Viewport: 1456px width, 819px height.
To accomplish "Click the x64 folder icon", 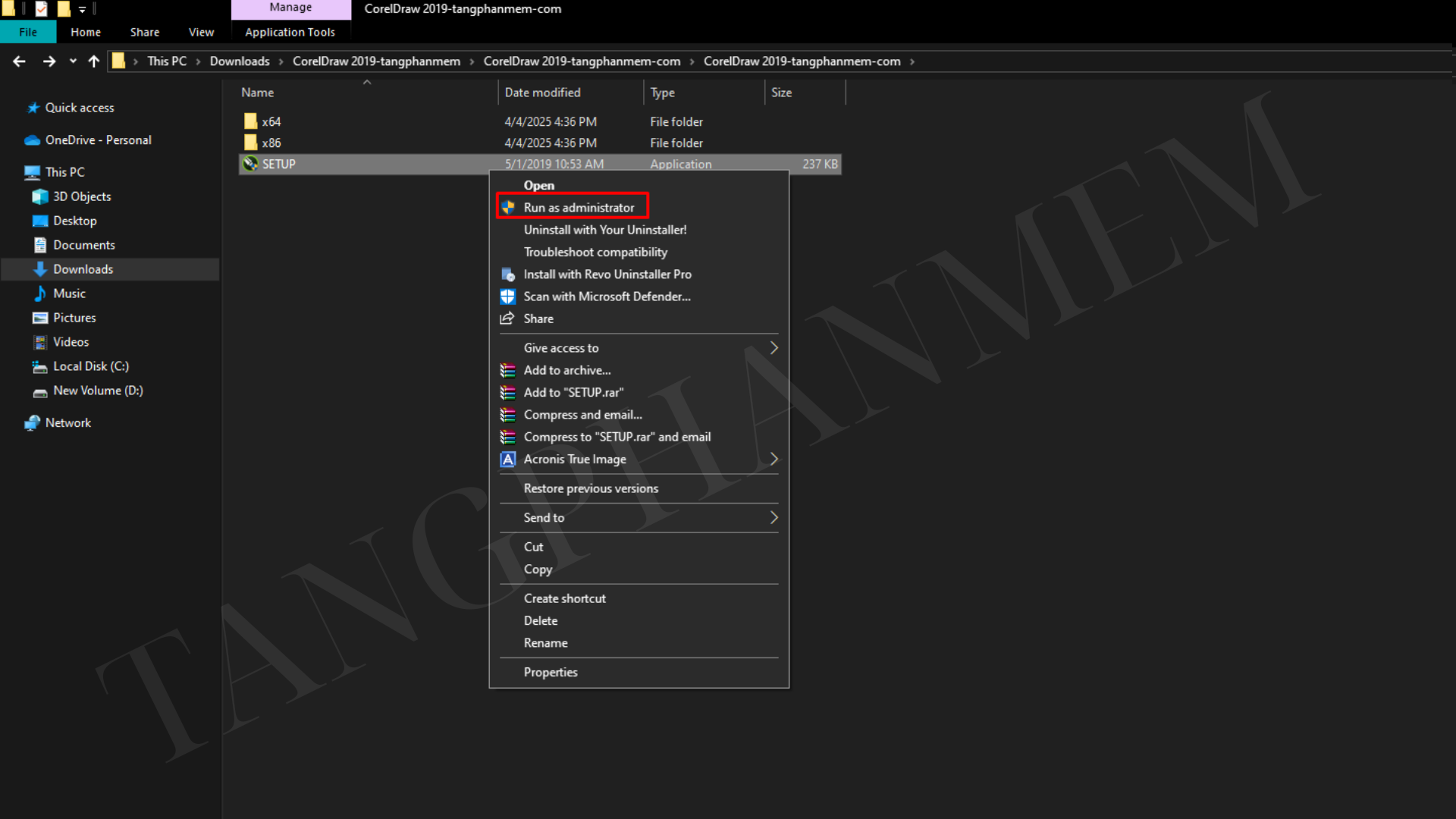I will point(250,121).
